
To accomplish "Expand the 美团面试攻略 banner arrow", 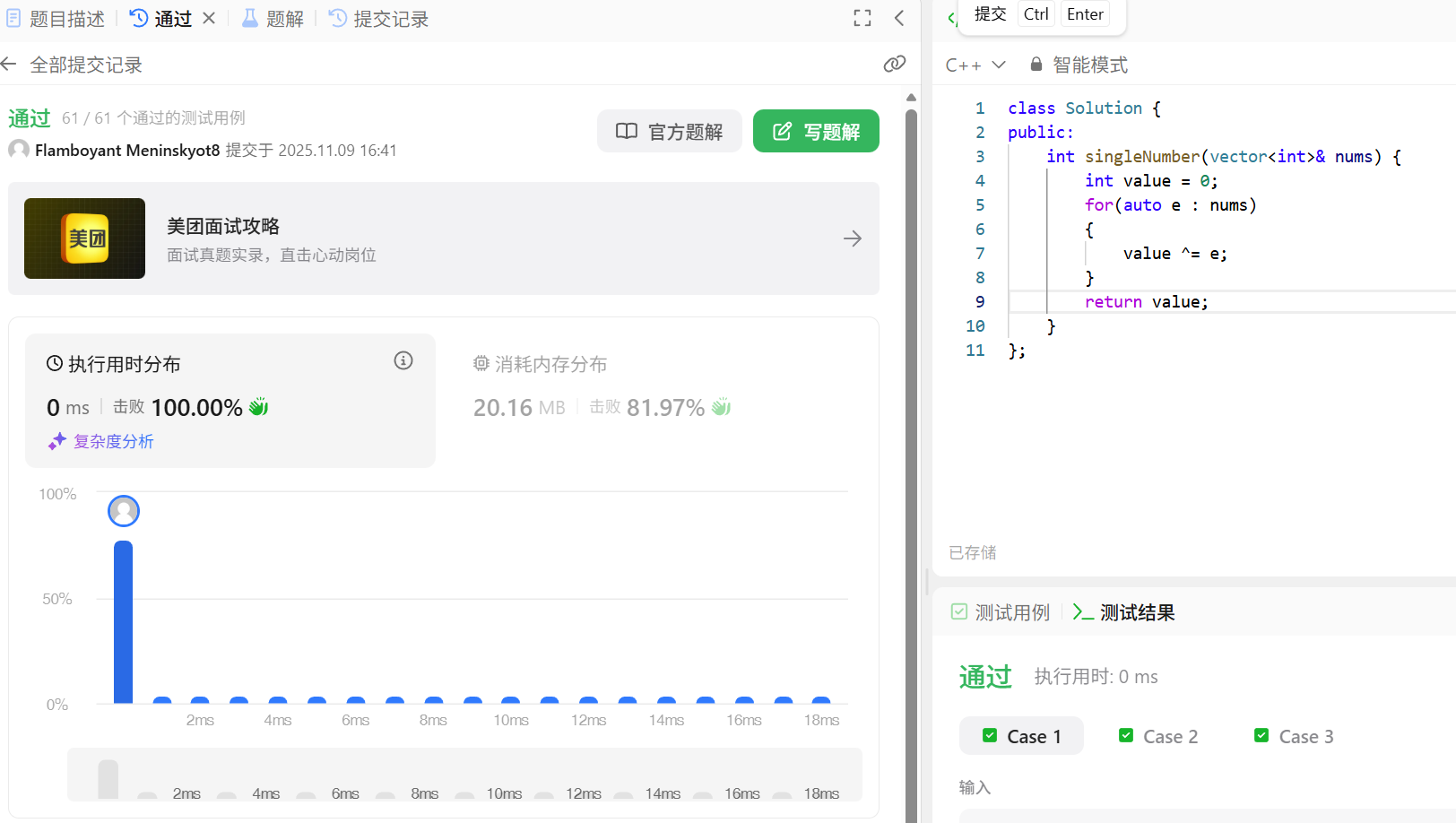I will pyautogui.click(x=852, y=238).
